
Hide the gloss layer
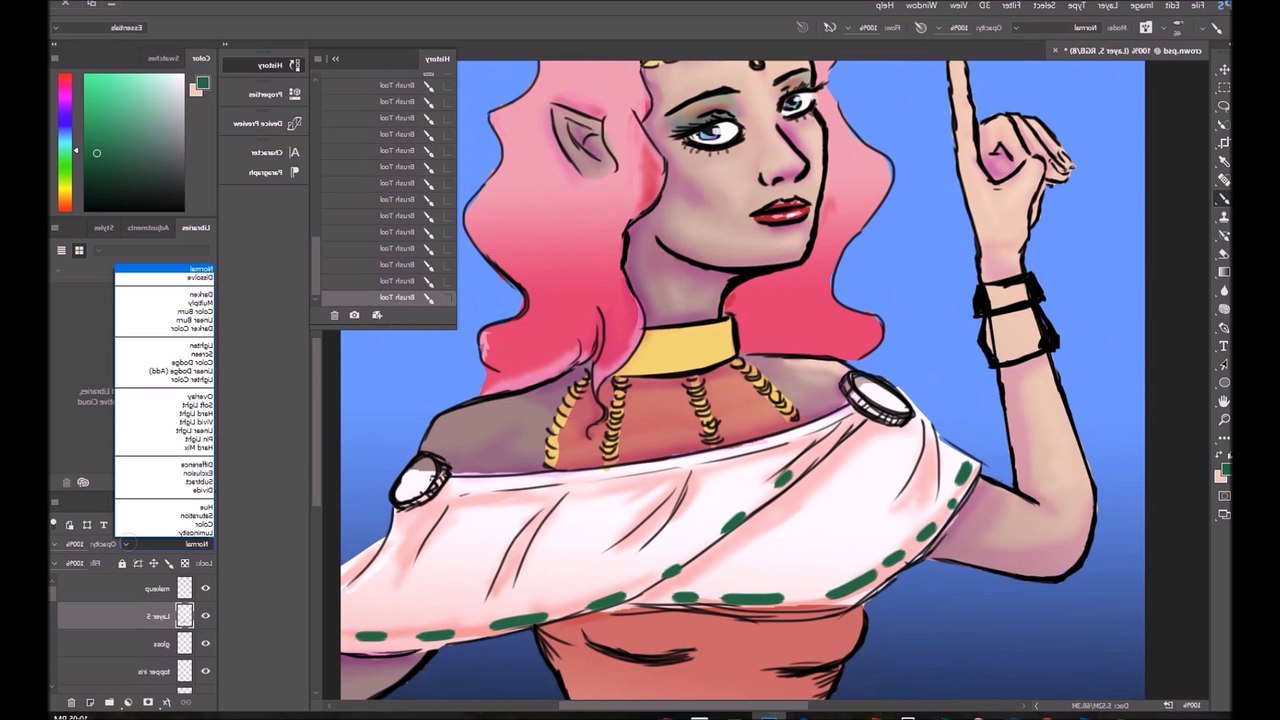point(206,644)
